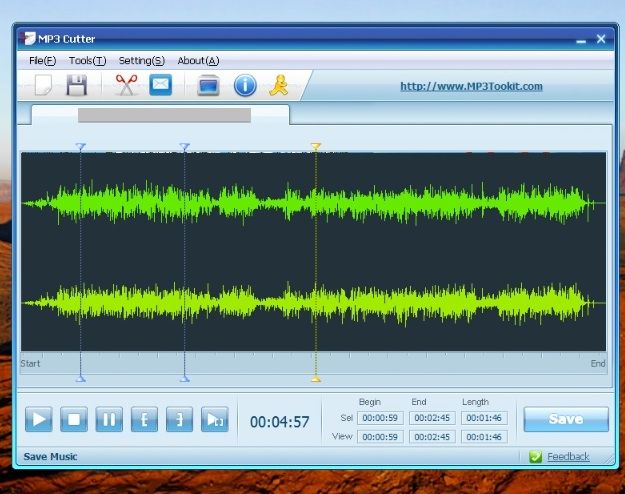Open the File menu

tap(42, 61)
